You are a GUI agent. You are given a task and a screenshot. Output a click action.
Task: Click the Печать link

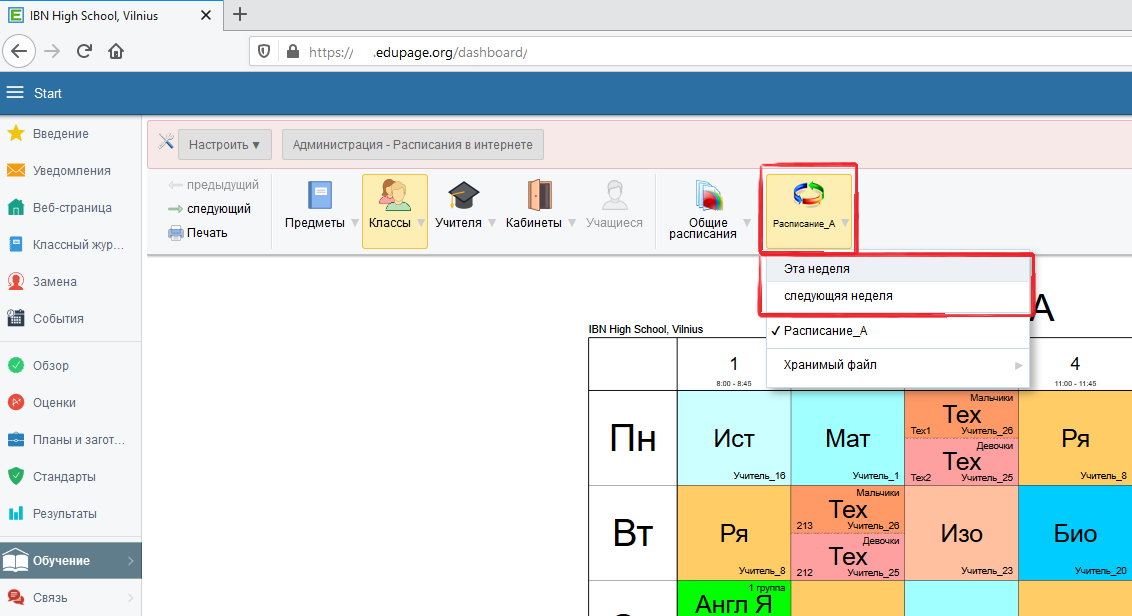click(x=207, y=233)
